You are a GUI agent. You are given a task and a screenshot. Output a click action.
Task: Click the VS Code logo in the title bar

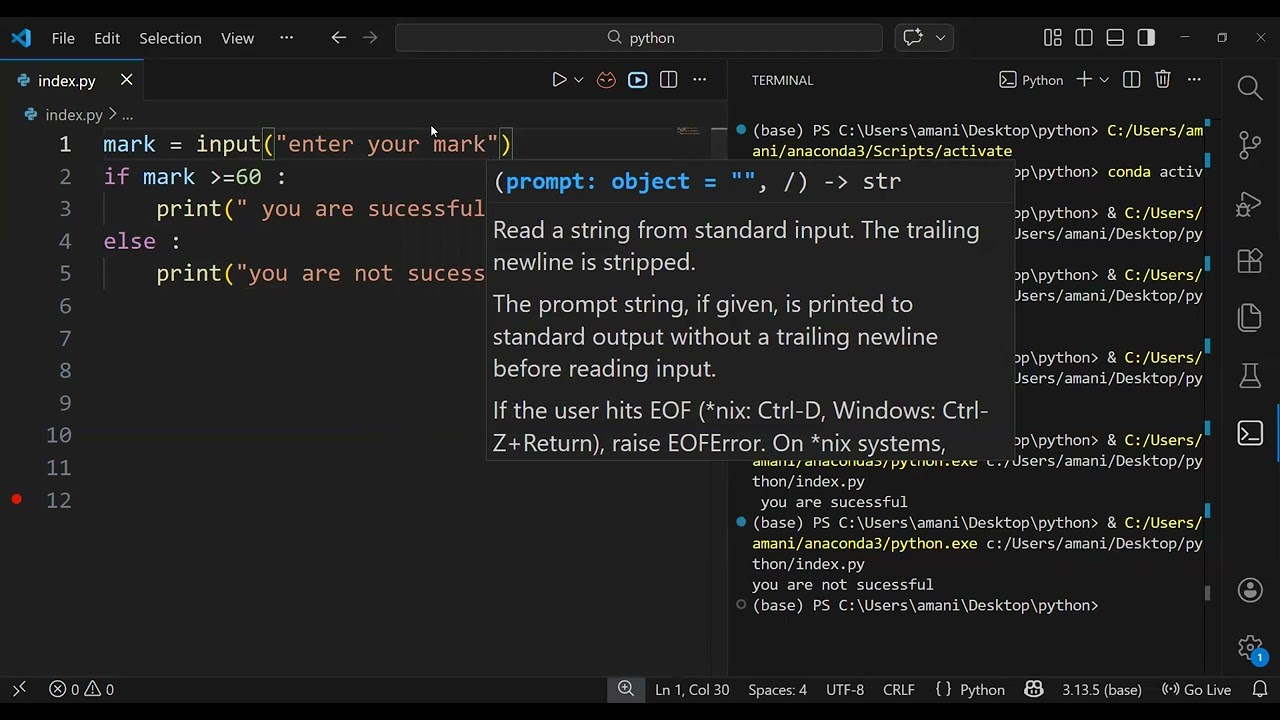[x=21, y=38]
